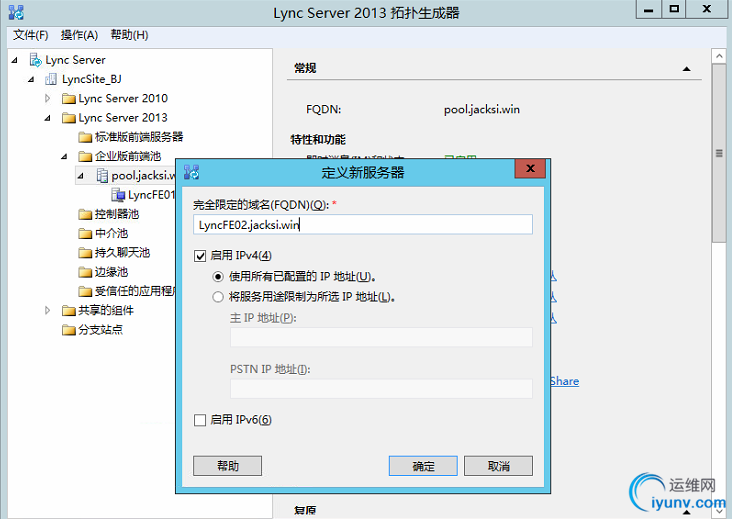The image size is (732, 519).
Task: Expand the Lync Server 2010 tree node
Action: pos(48,98)
